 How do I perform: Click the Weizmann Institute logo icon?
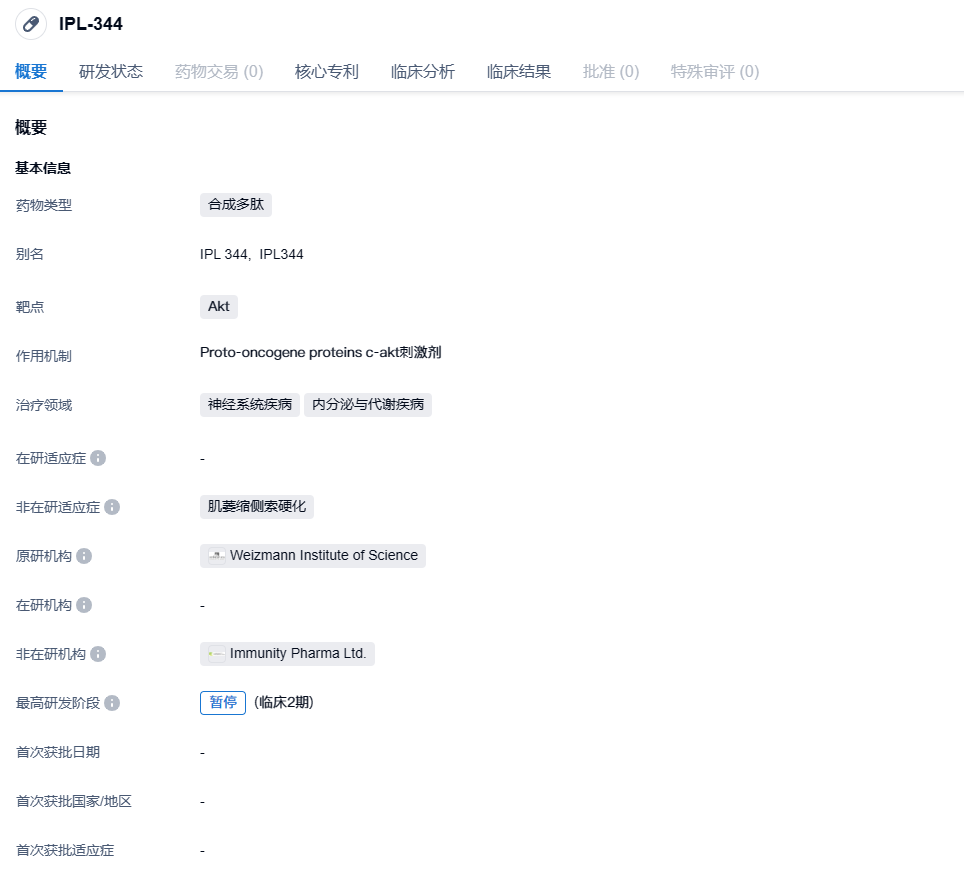coord(217,556)
